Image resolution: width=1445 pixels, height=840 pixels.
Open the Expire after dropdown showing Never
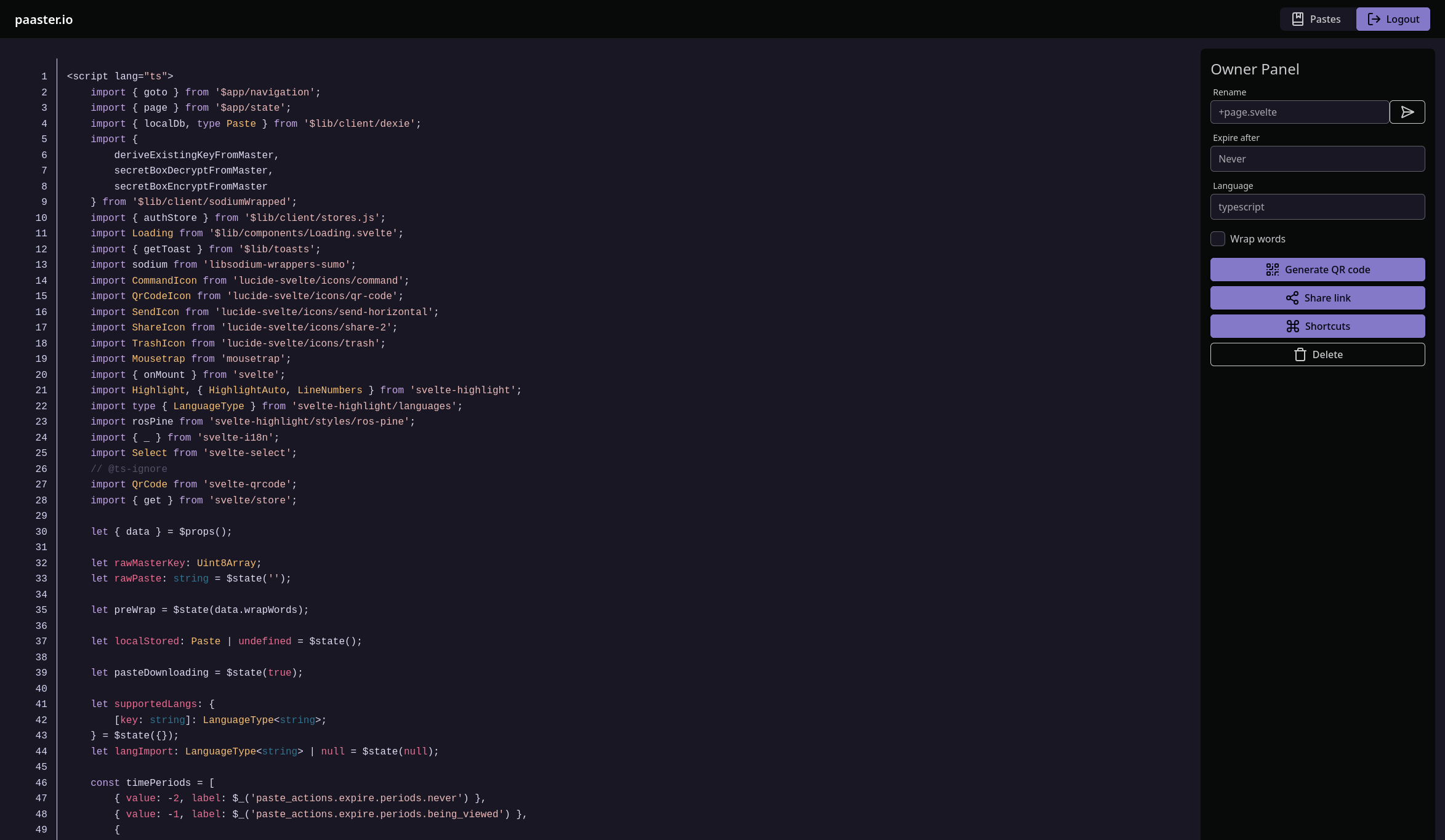[1317, 159]
